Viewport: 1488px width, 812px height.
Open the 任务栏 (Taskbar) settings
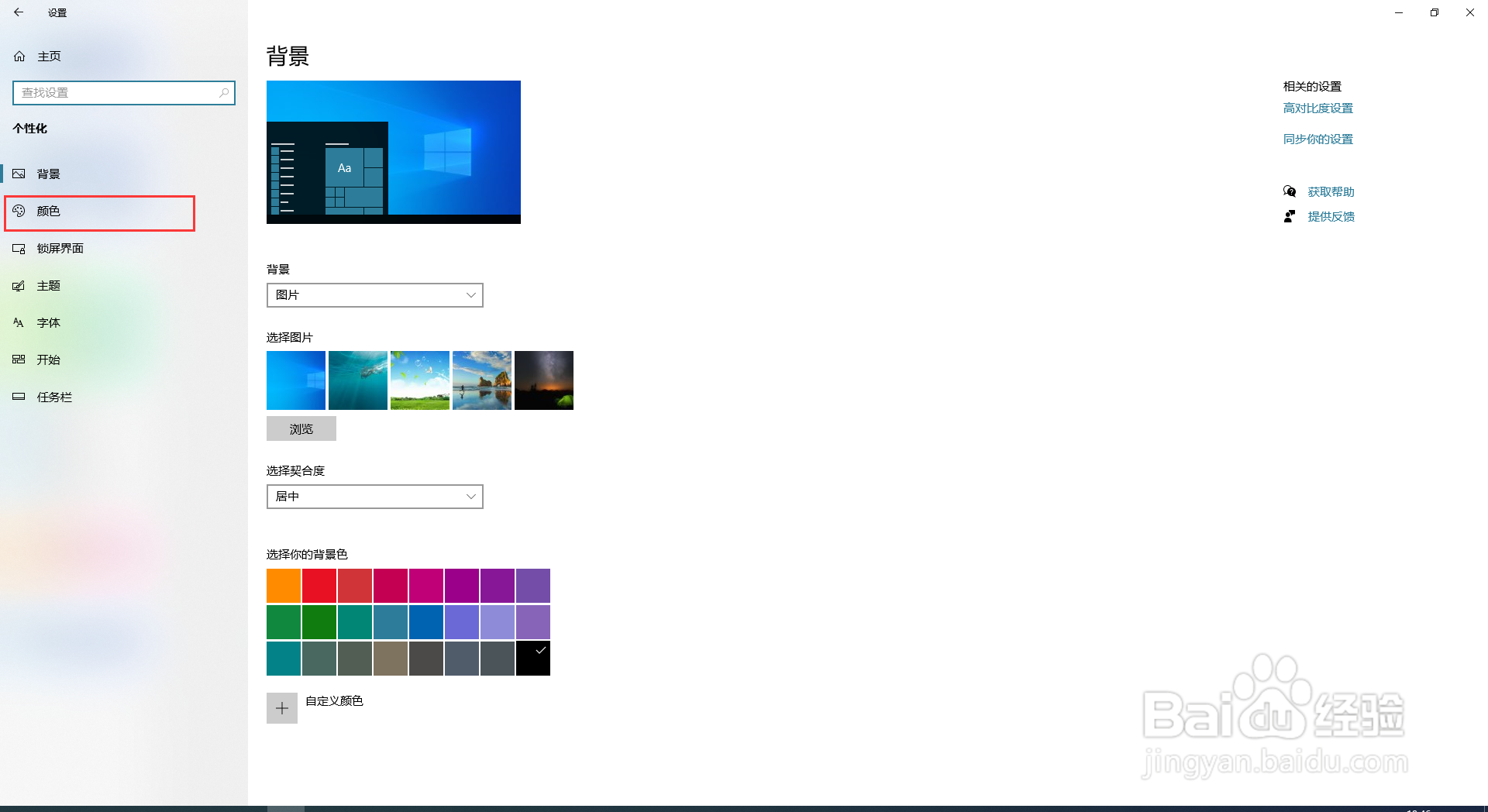53,396
